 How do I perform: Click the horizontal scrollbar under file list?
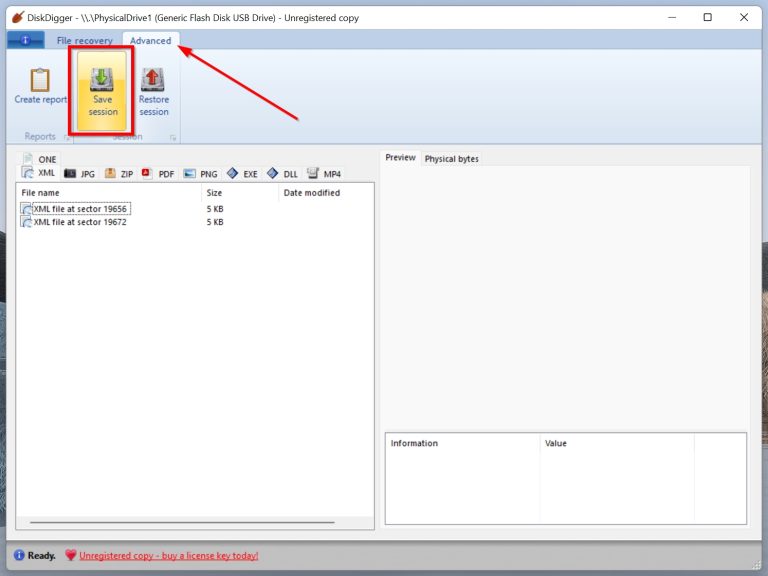pyautogui.click(x=182, y=522)
